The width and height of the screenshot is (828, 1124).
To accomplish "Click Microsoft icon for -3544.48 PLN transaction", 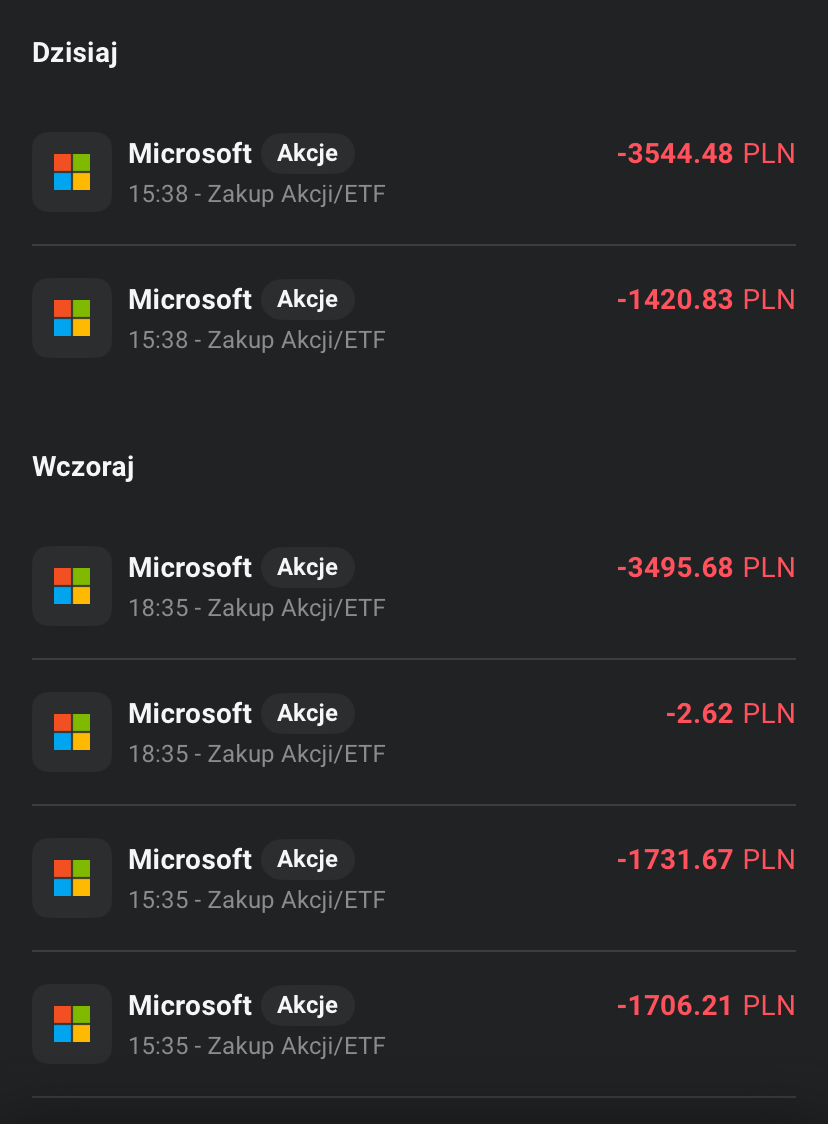I will (72, 172).
